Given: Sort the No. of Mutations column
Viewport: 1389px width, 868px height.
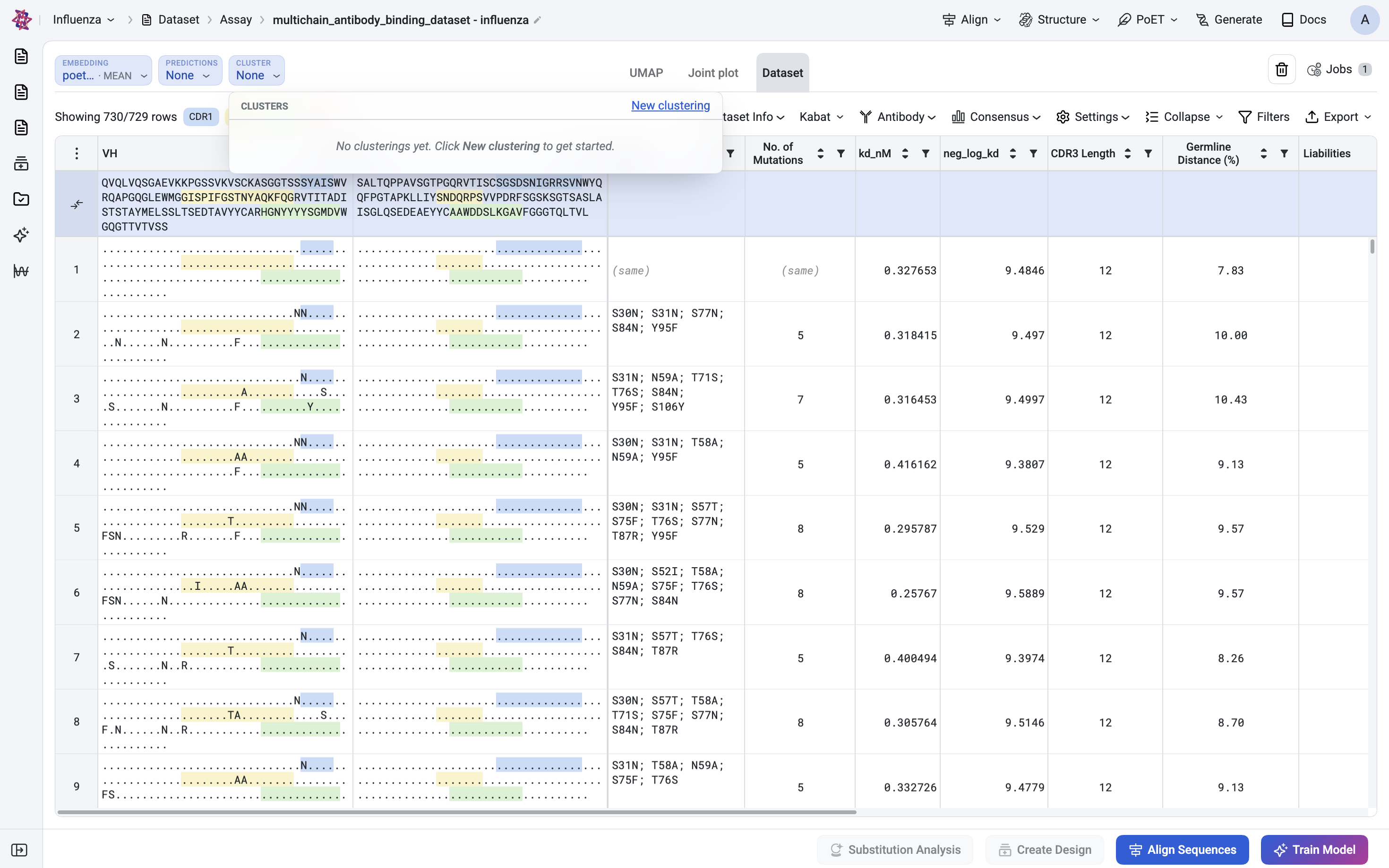Looking at the screenshot, I should click(821, 153).
